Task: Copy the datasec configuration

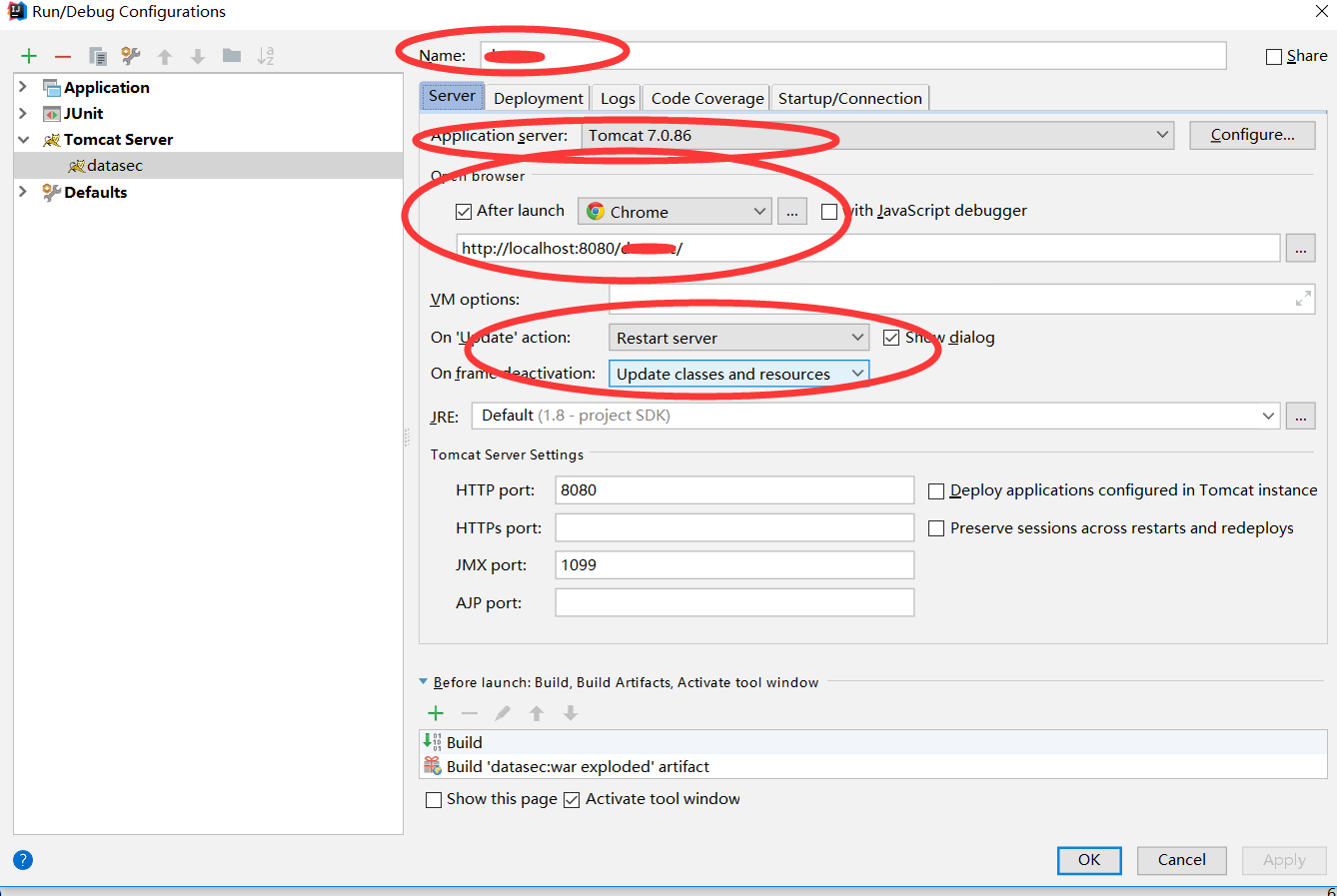Action: pos(96,55)
